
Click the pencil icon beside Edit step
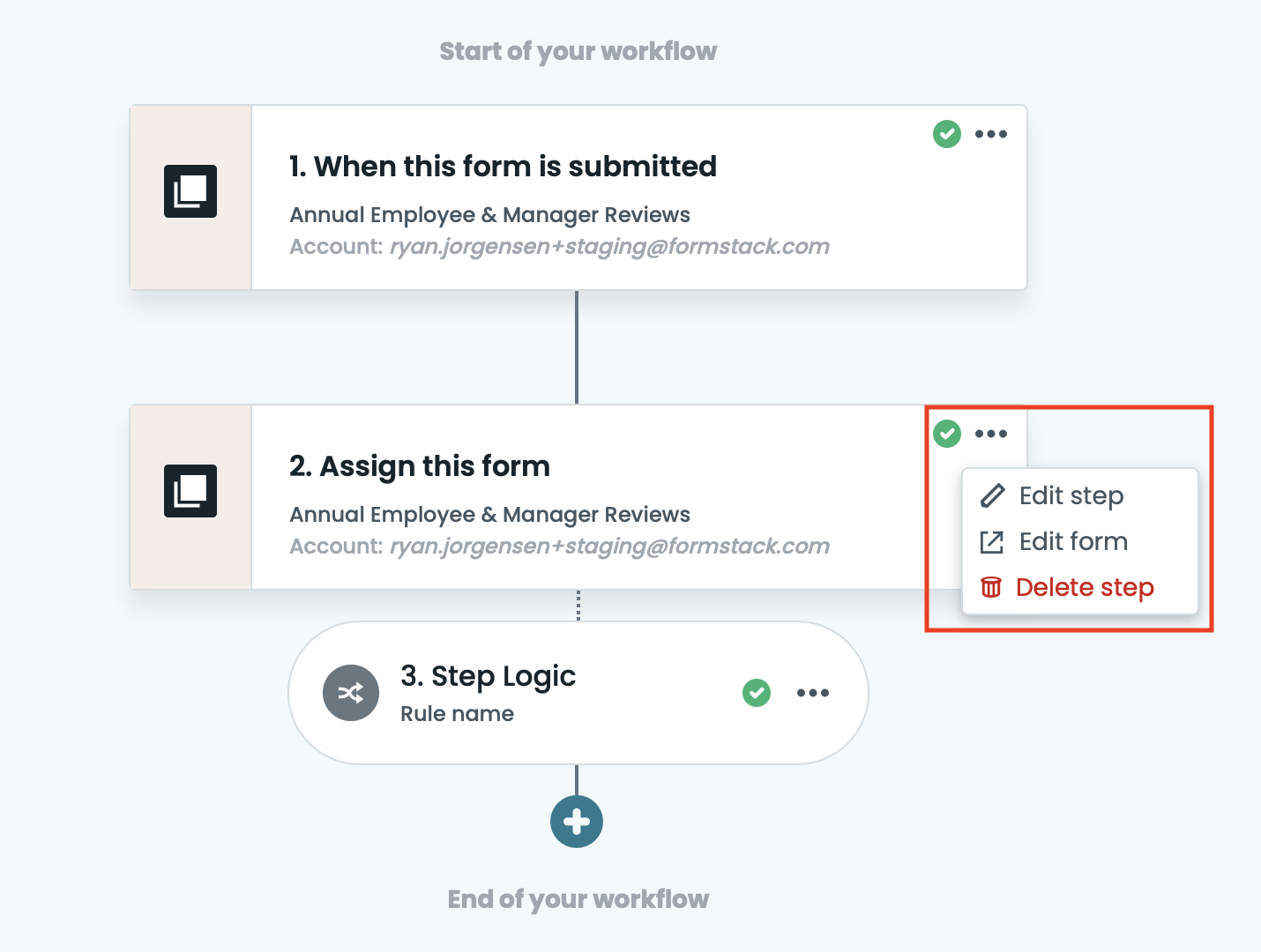click(992, 495)
